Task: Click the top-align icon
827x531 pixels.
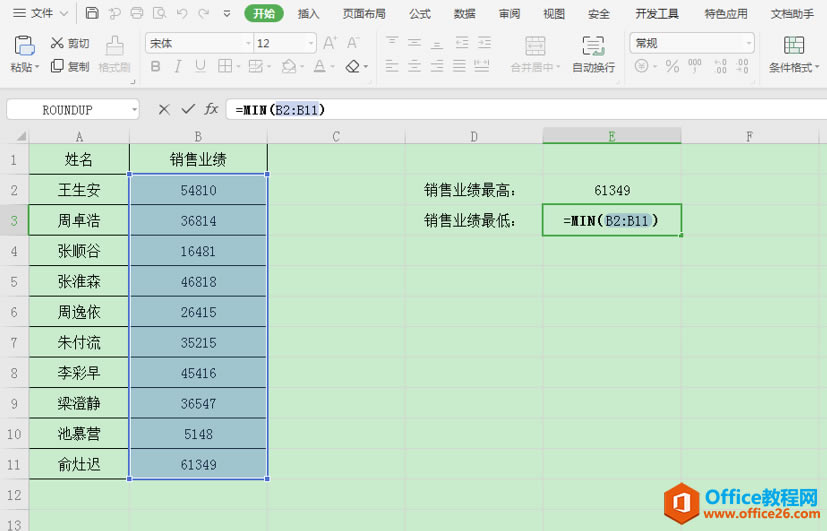Action: point(392,42)
